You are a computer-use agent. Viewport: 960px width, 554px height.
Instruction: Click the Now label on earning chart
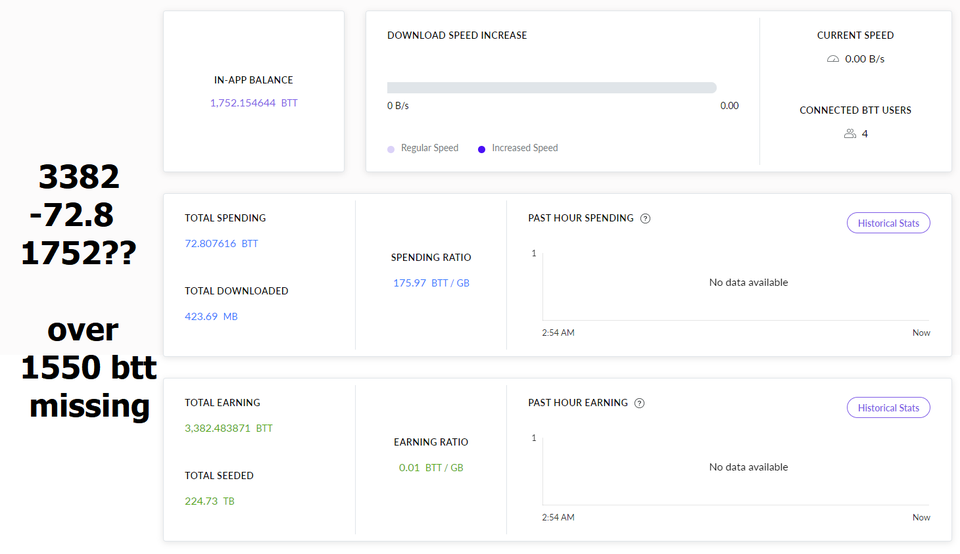921,518
